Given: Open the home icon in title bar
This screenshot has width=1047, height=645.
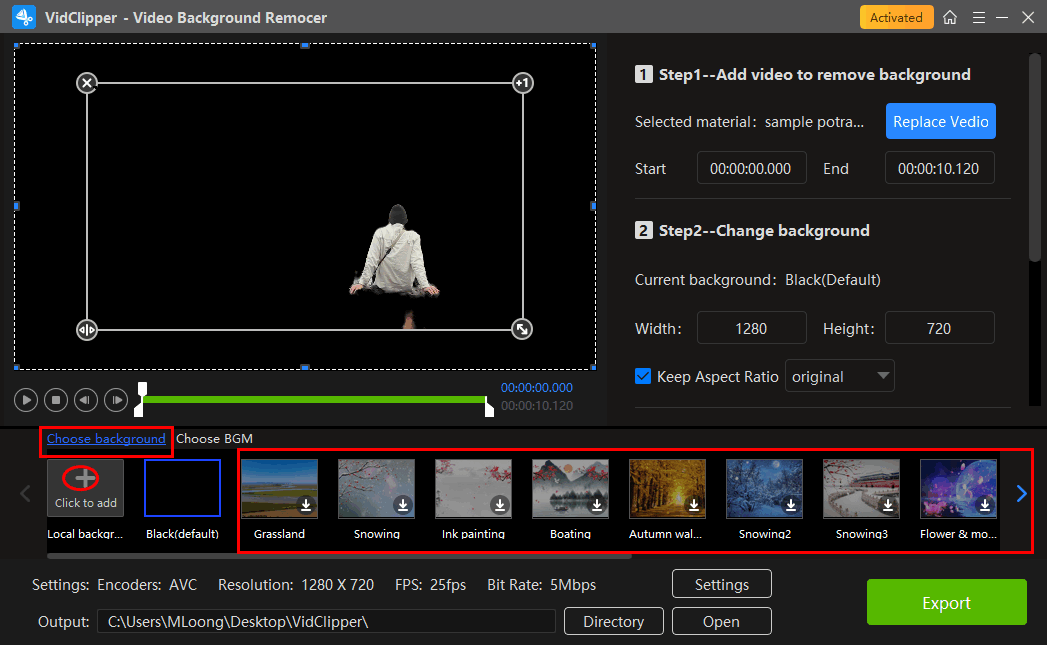Looking at the screenshot, I should tap(950, 18).
